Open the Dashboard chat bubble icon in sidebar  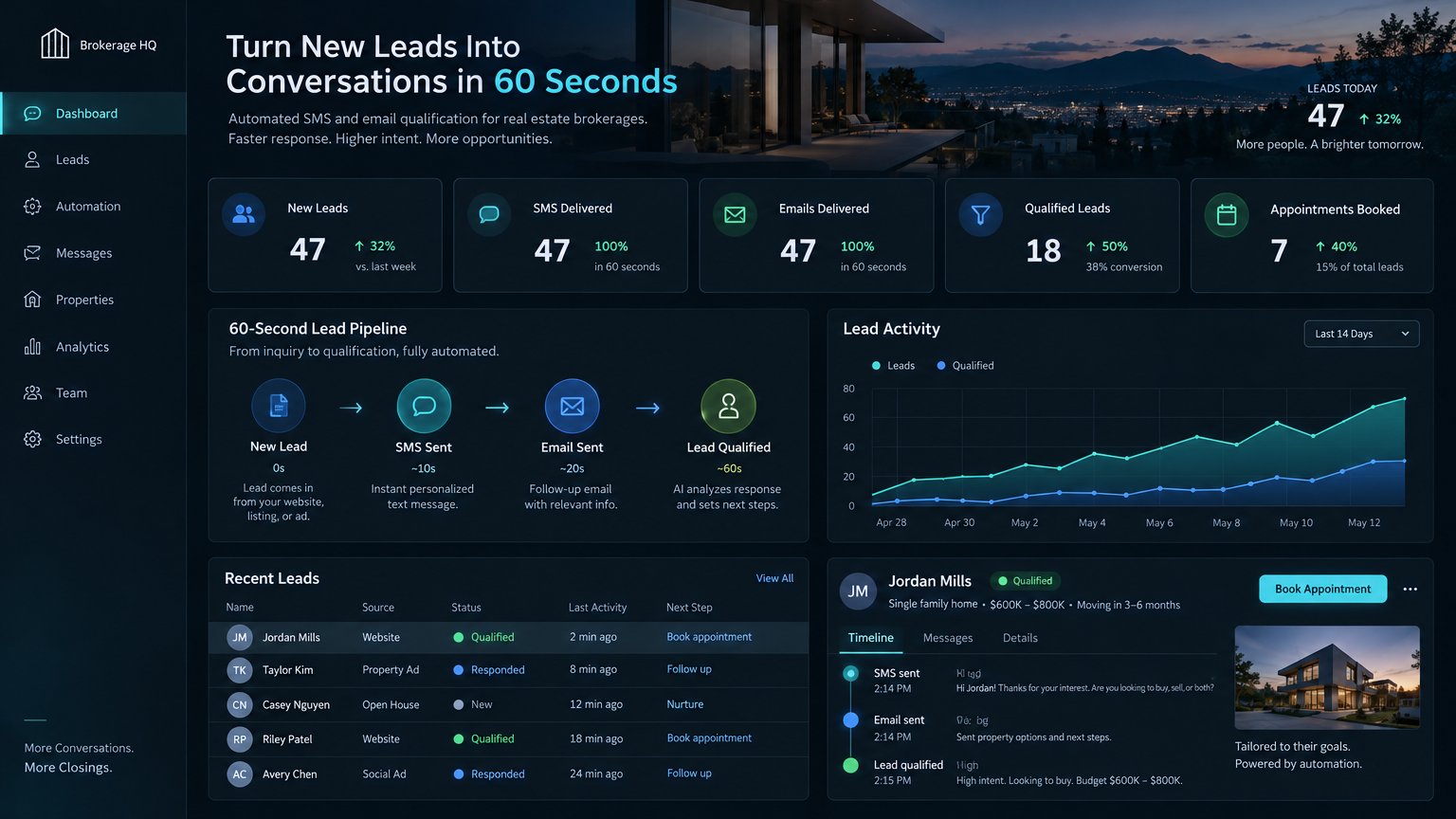click(32, 114)
